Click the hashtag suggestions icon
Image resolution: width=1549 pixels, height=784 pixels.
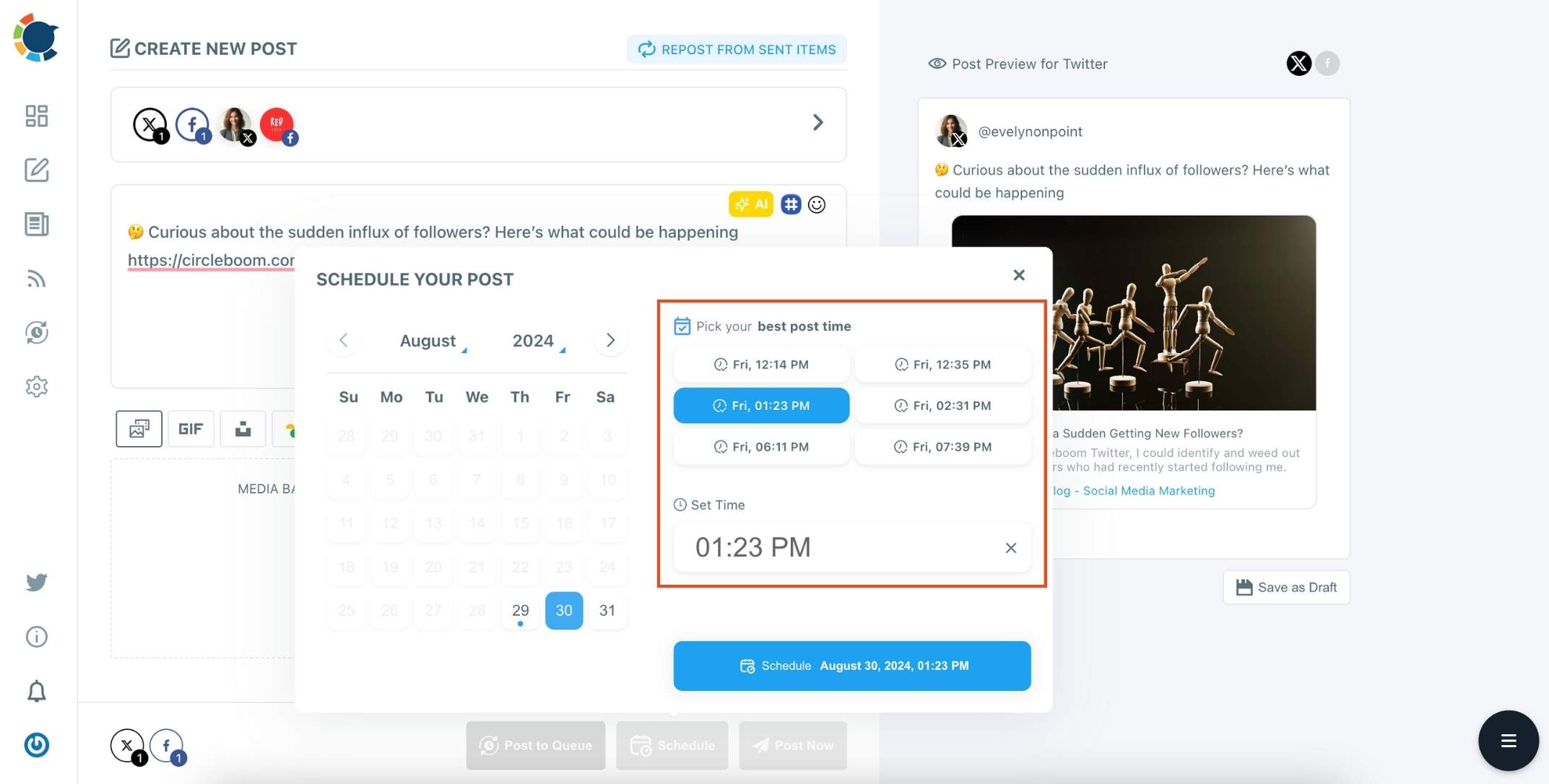(x=790, y=204)
